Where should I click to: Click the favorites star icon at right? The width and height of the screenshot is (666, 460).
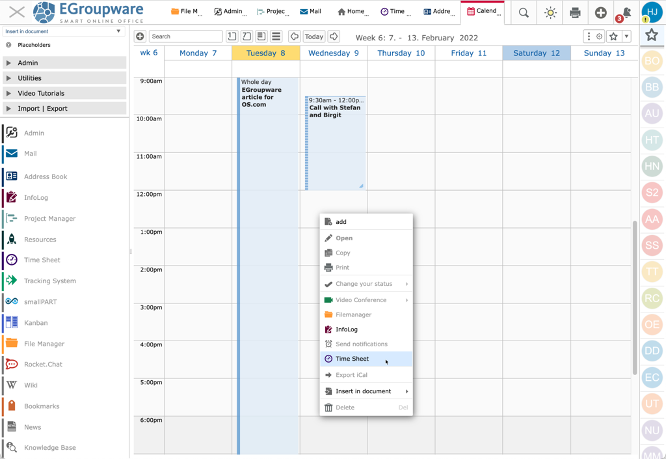pos(652,35)
